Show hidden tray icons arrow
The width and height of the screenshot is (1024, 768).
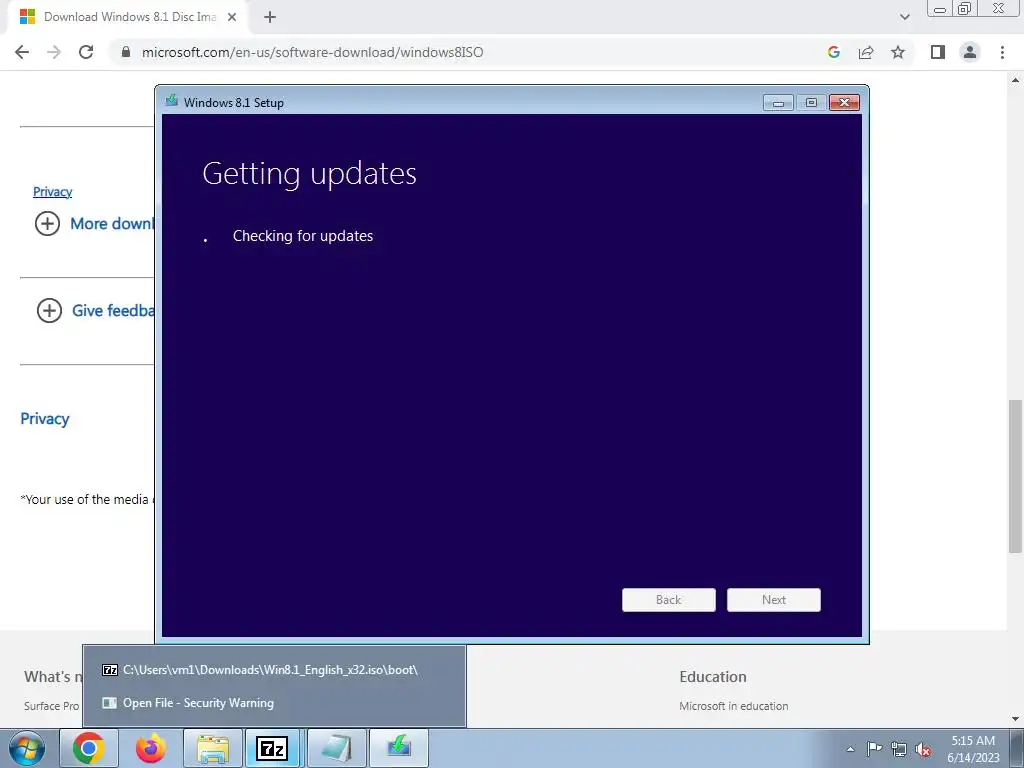pos(850,749)
